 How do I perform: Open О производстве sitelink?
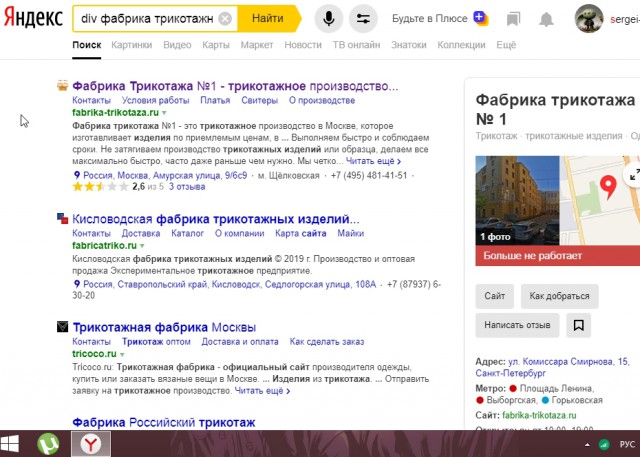tap(322, 100)
